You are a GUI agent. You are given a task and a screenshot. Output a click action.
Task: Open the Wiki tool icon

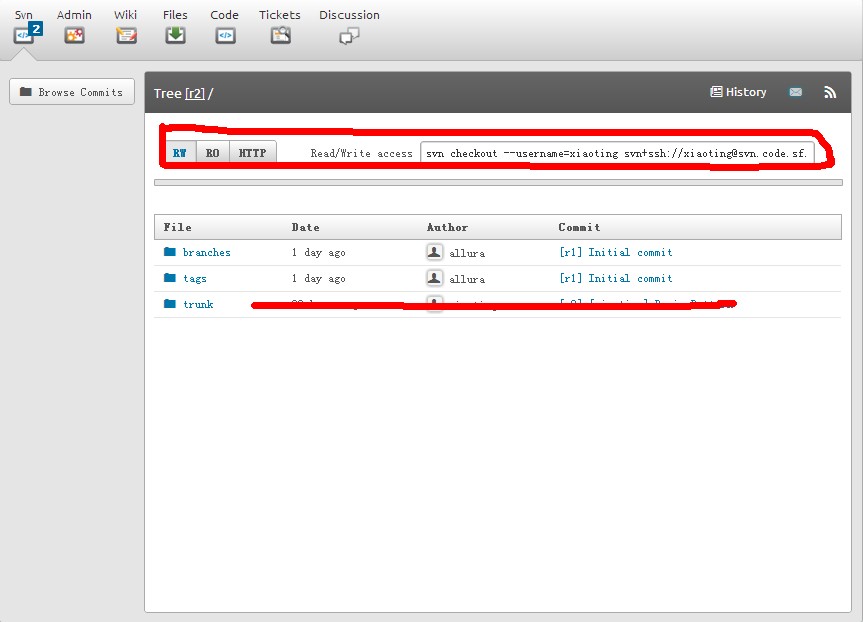[126, 35]
